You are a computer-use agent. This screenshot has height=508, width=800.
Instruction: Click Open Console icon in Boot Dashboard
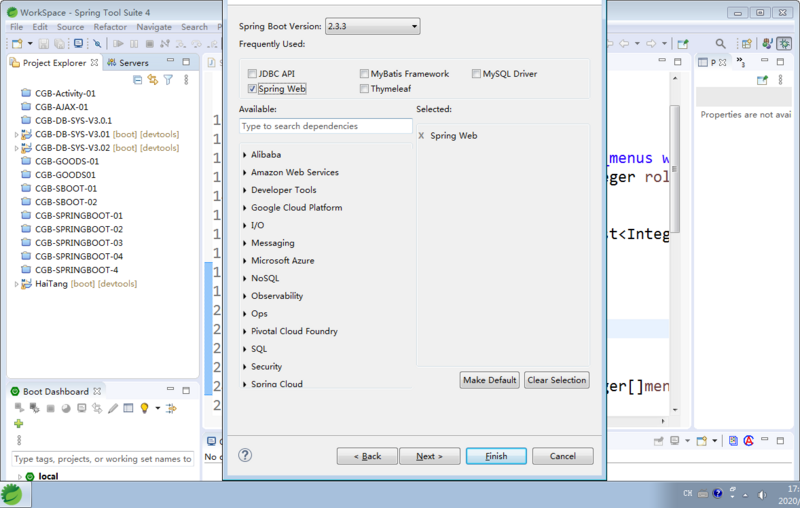tap(82, 408)
